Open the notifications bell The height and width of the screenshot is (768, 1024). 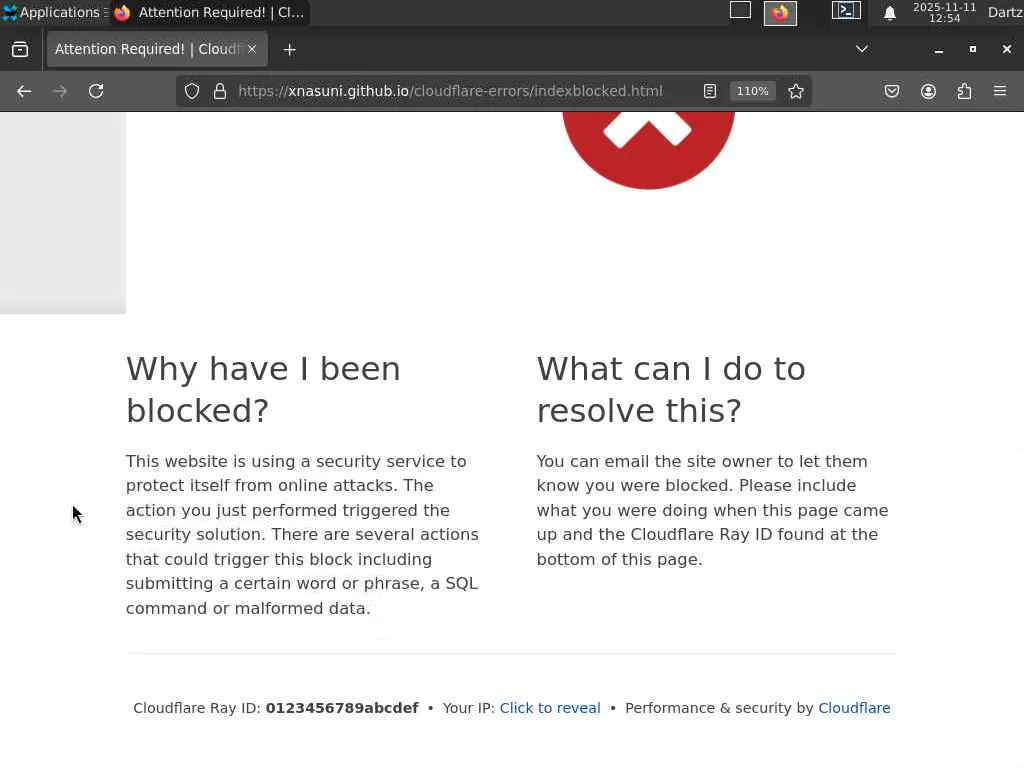pos(889,13)
